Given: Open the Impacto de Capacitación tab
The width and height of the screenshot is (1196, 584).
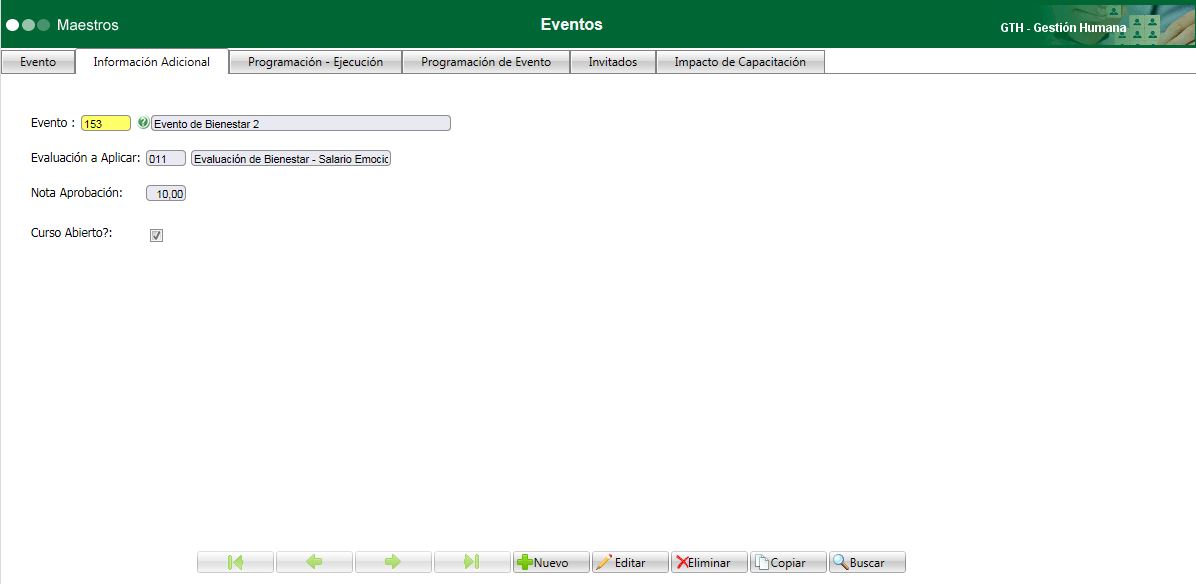Looking at the screenshot, I should [740, 63].
